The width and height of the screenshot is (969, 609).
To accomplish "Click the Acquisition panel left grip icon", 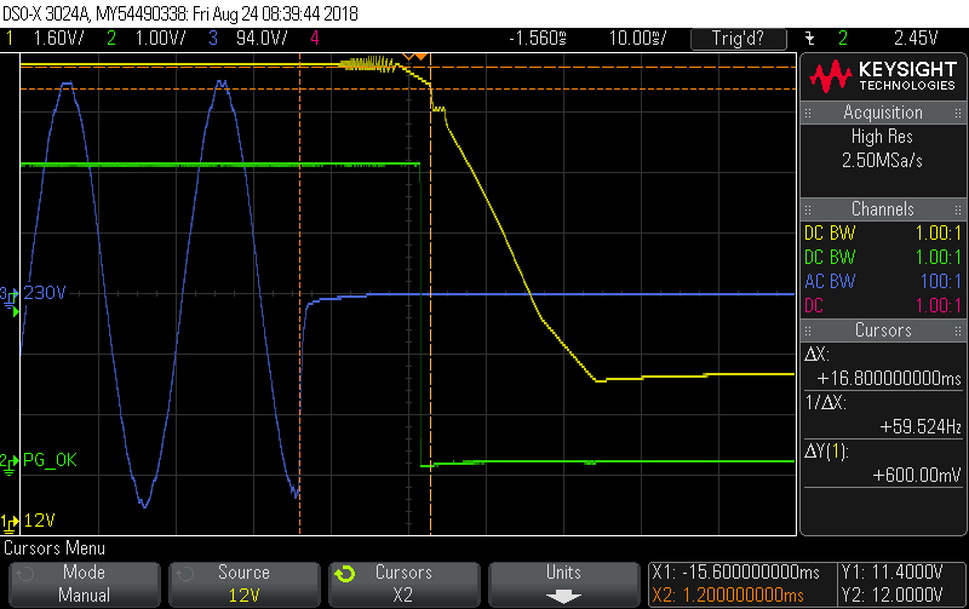I will [x=808, y=113].
